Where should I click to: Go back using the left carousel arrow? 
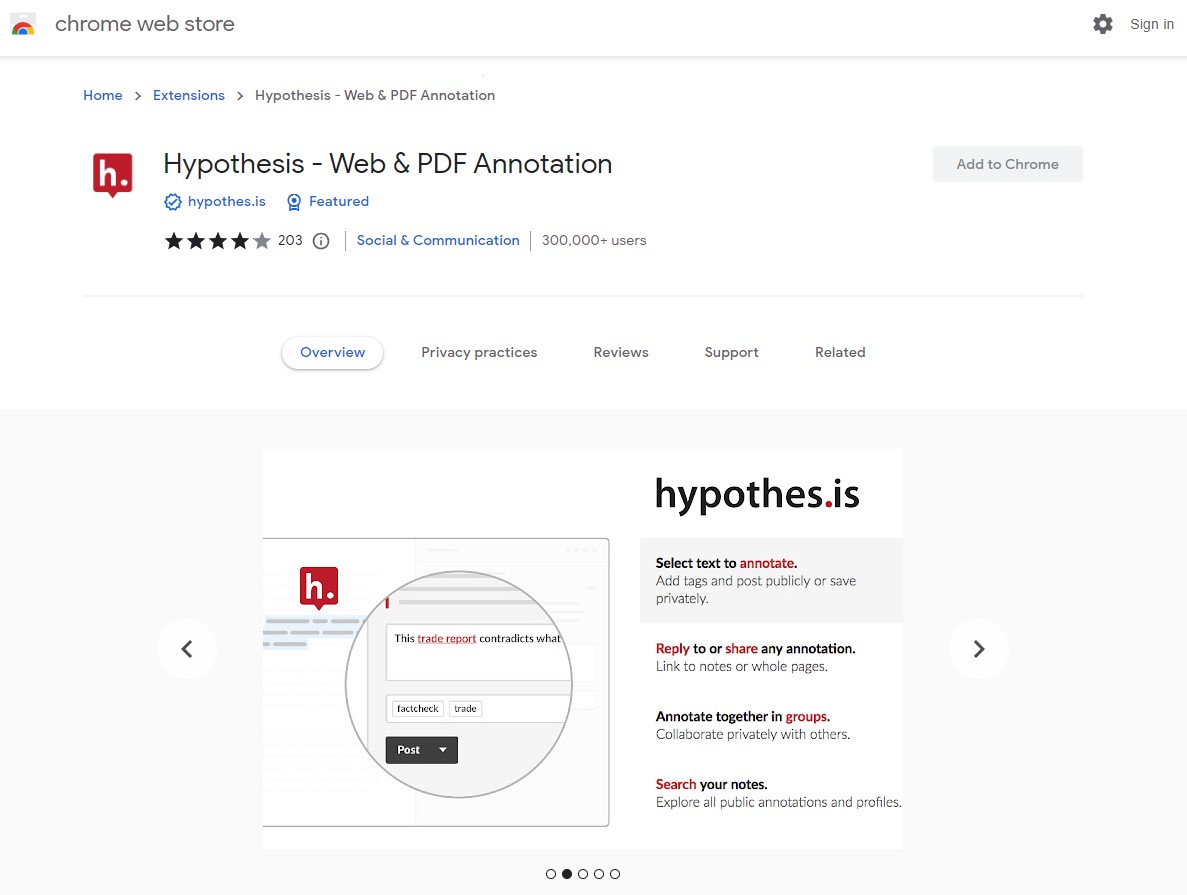coord(187,648)
